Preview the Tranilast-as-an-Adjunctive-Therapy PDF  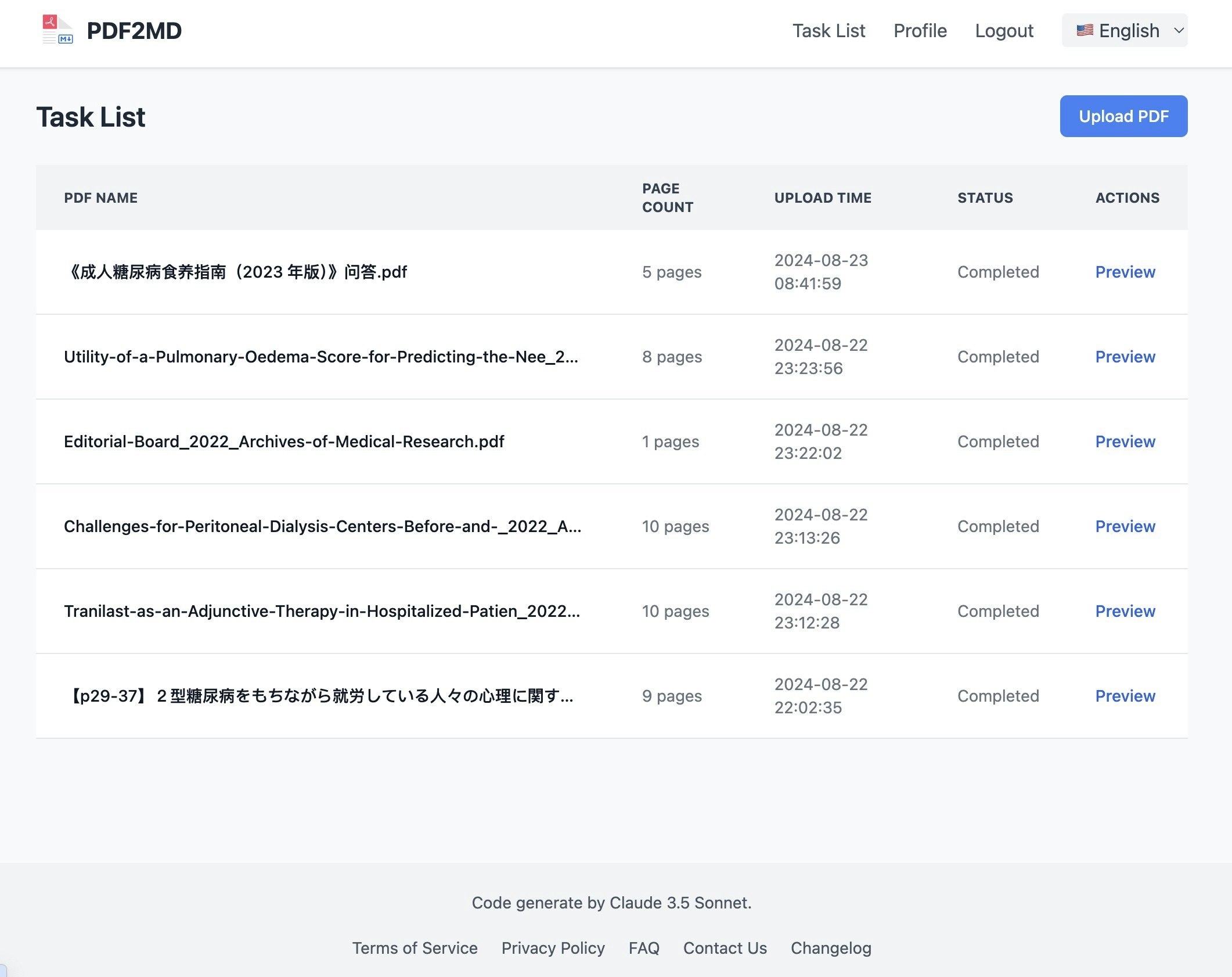click(x=1125, y=611)
